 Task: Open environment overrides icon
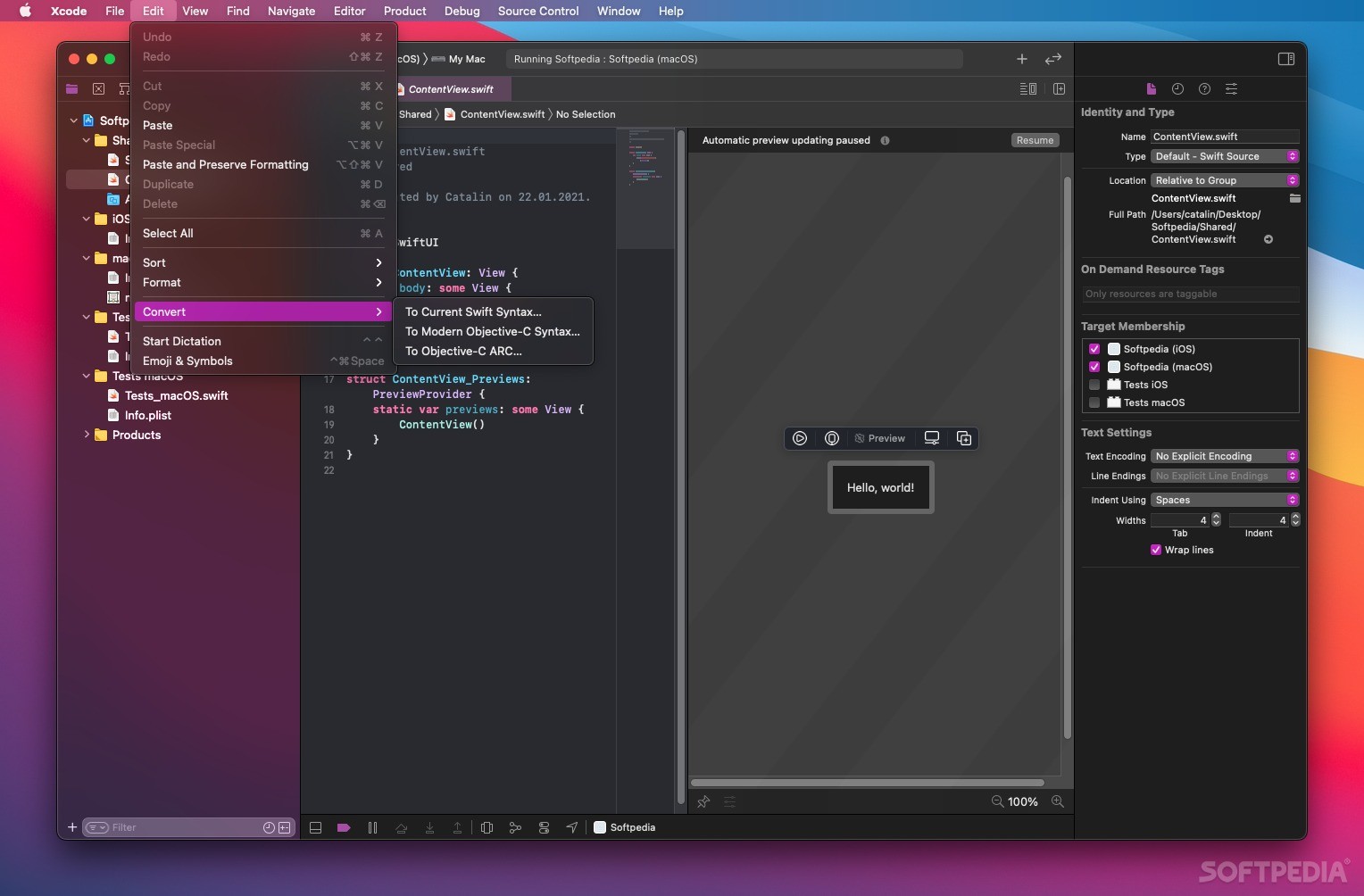544,827
